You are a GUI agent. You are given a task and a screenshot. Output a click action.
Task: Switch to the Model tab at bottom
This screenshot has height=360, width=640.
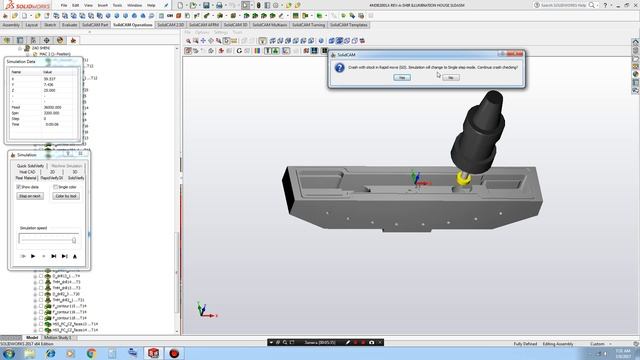point(32,338)
